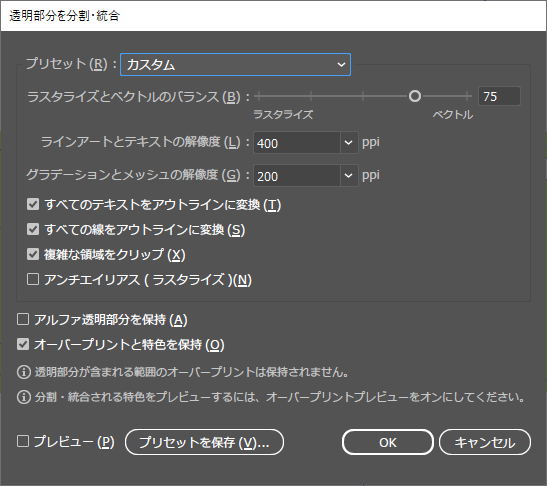Click the line art resolution field showing 400
Image resolution: width=547 pixels, height=486 pixels.
[x=297, y=143]
